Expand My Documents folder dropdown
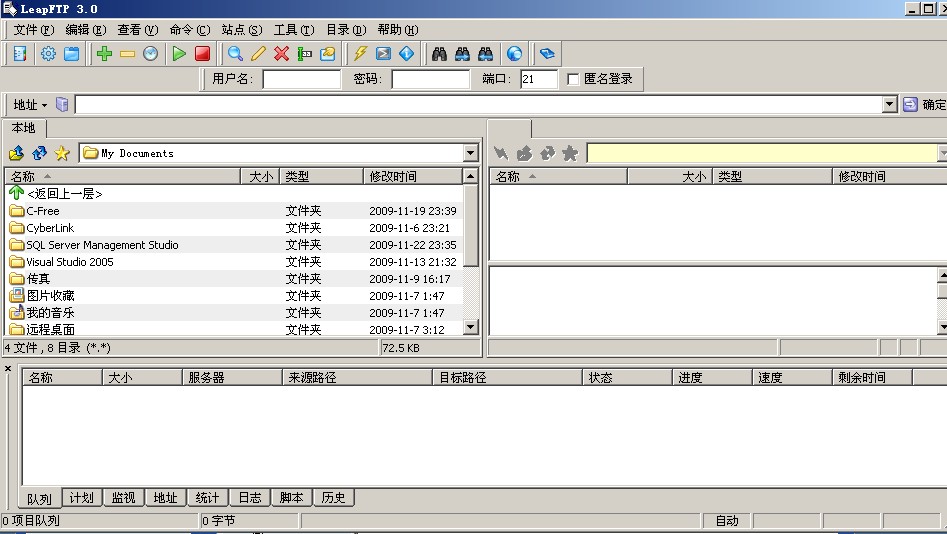This screenshot has height=534, width=947. (x=470, y=153)
